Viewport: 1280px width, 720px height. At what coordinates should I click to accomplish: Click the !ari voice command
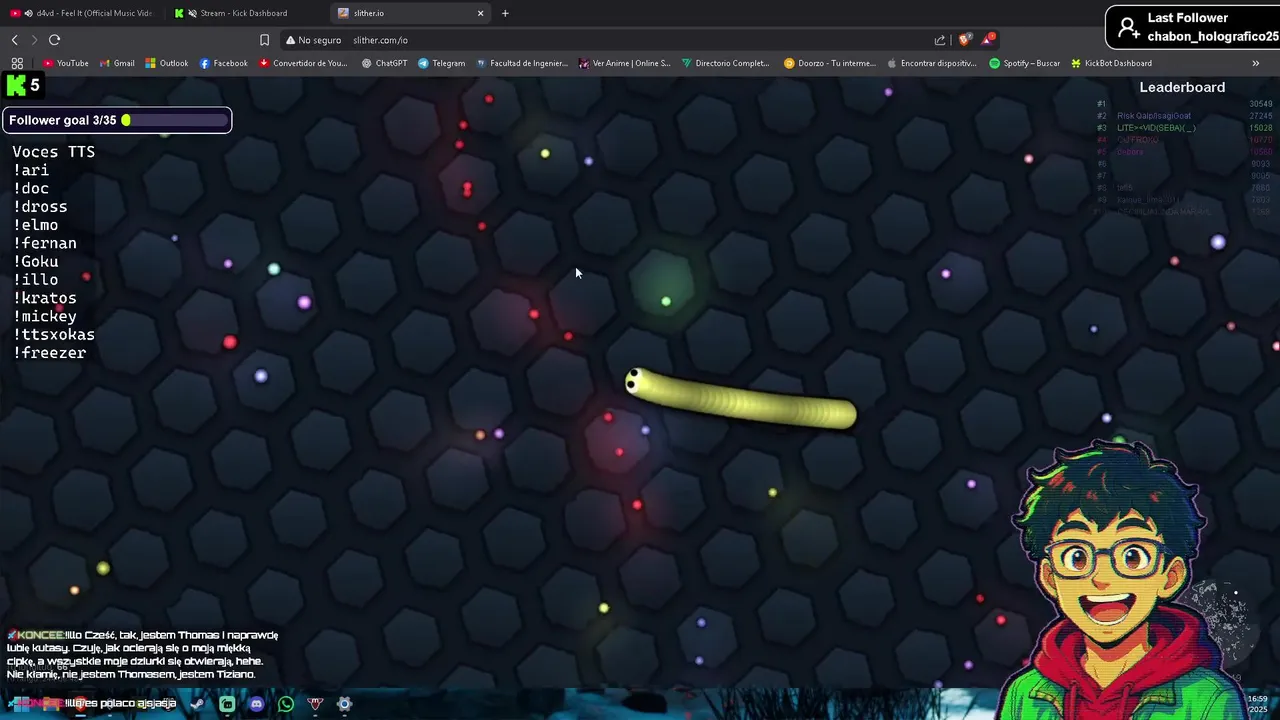(x=31, y=170)
